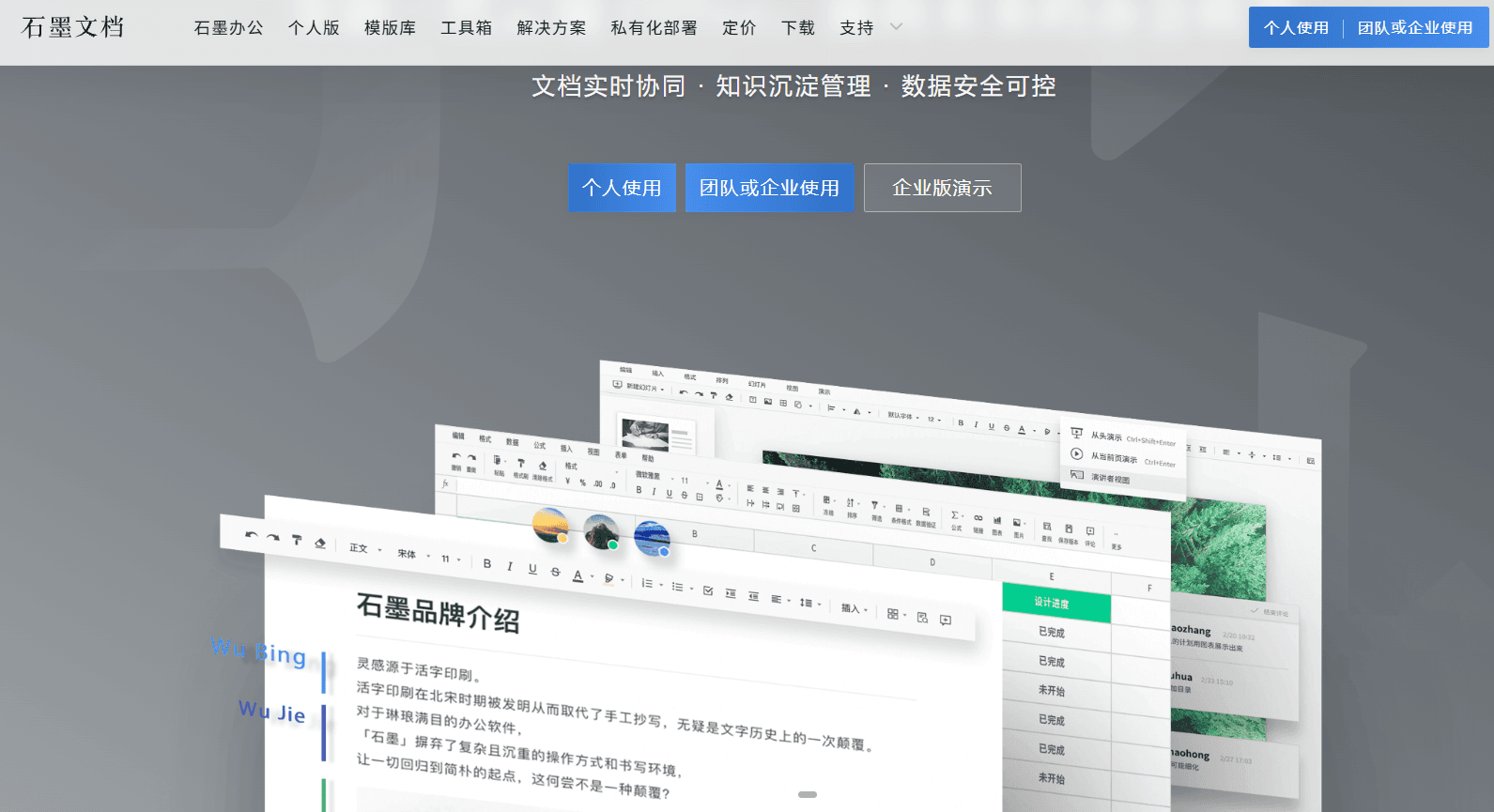
Task: Select the green 设计进度 header cell
Action: pyautogui.click(x=1056, y=604)
